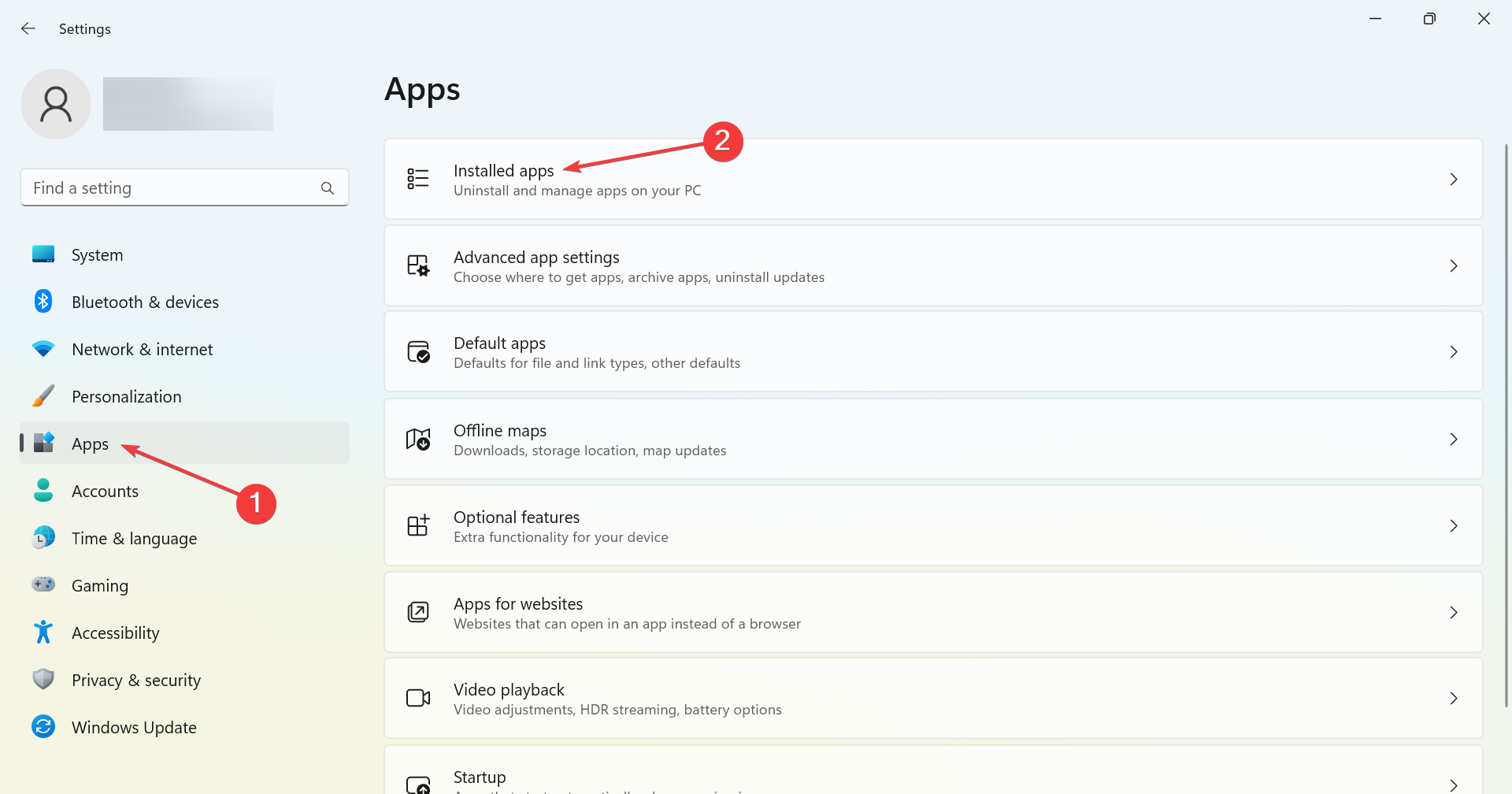The height and width of the screenshot is (794, 1512).
Task: Click Apps for websites chevron
Action: point(1454,612)
